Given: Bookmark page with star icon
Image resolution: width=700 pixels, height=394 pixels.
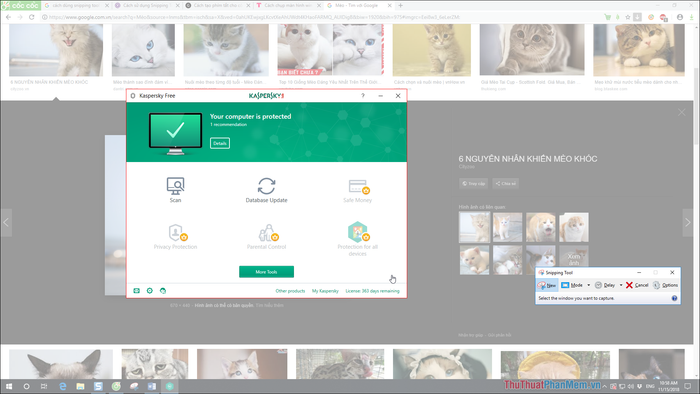Looking at the screenshot, I should pos(628,17).
